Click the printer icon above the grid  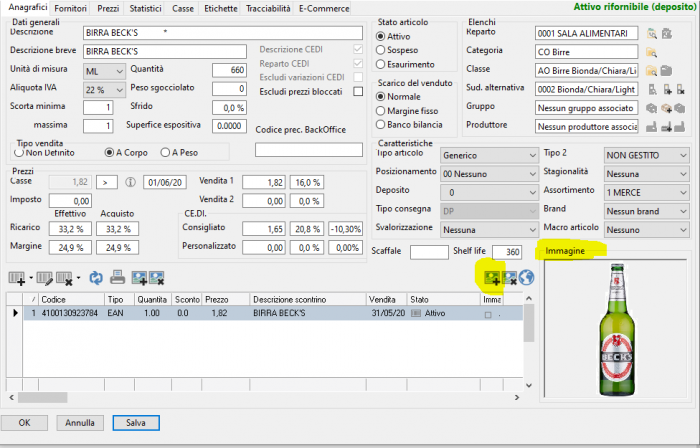click(x=117, y=277)
